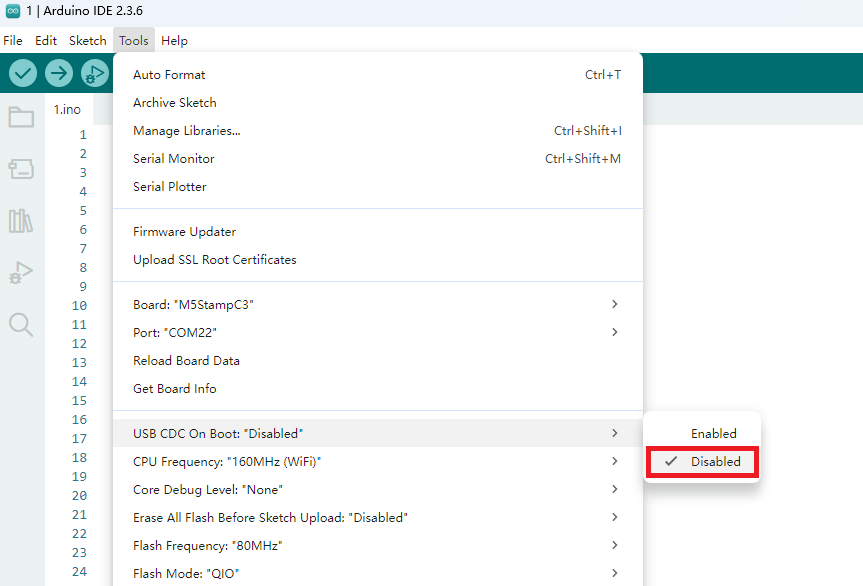
Task: Close the open Tools menu
Action: [134, 41]
